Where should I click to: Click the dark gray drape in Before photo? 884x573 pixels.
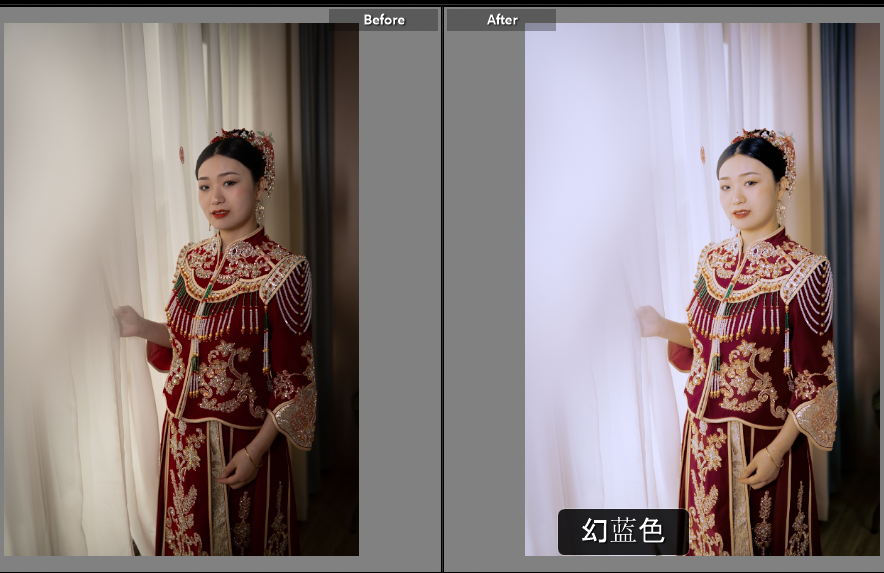pyautogui.click(x=317, y=150)
